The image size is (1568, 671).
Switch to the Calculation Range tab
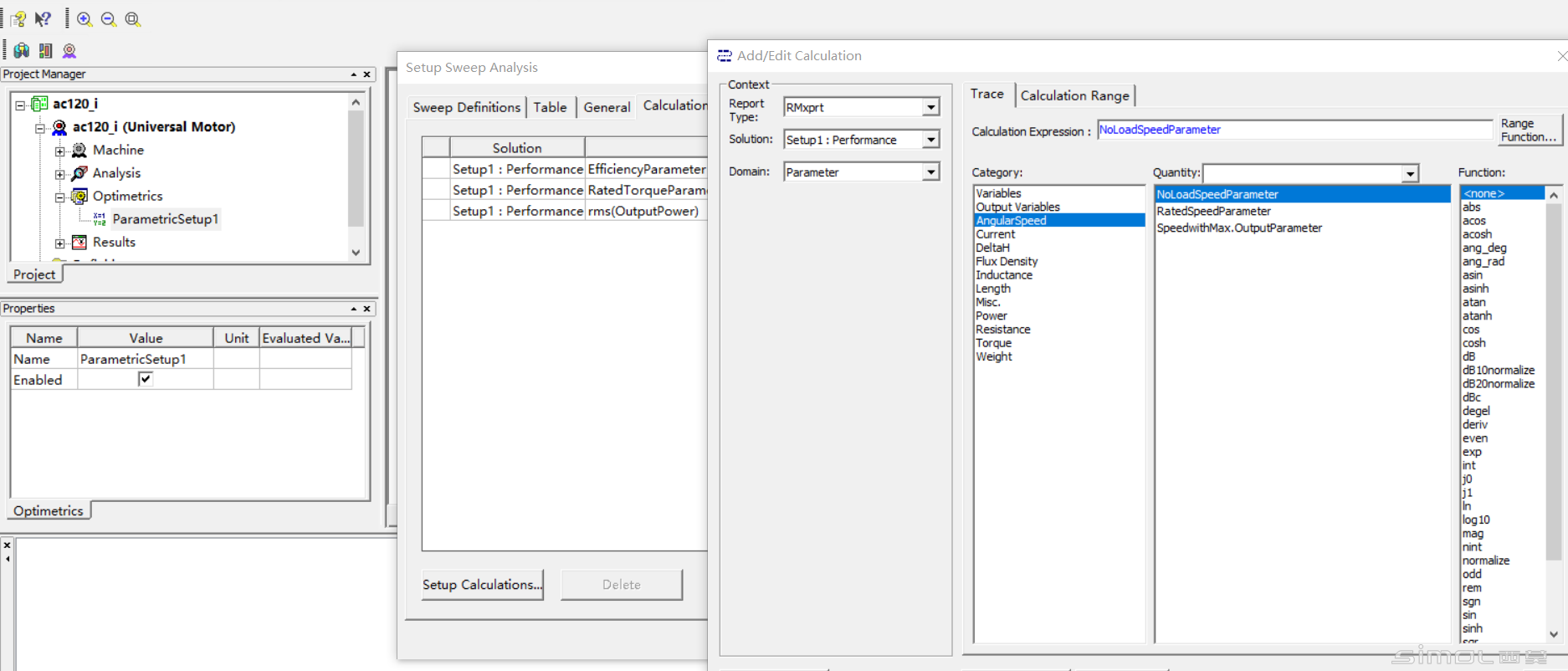point(1075,95)
